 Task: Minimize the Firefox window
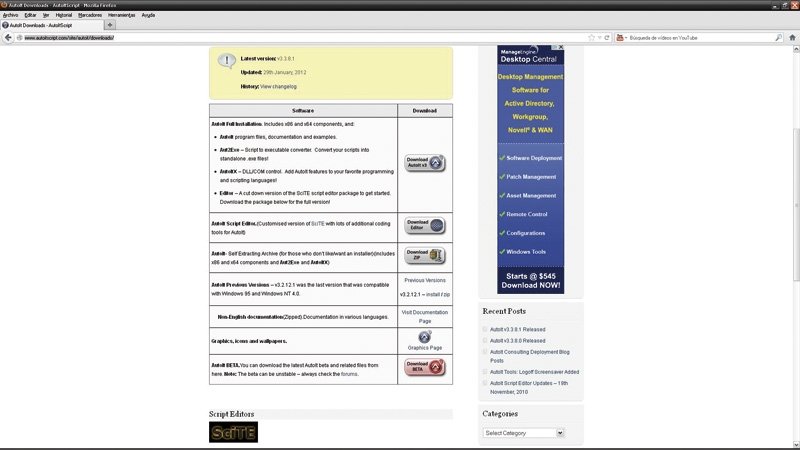pyautogui.click(x=776, y=5)
